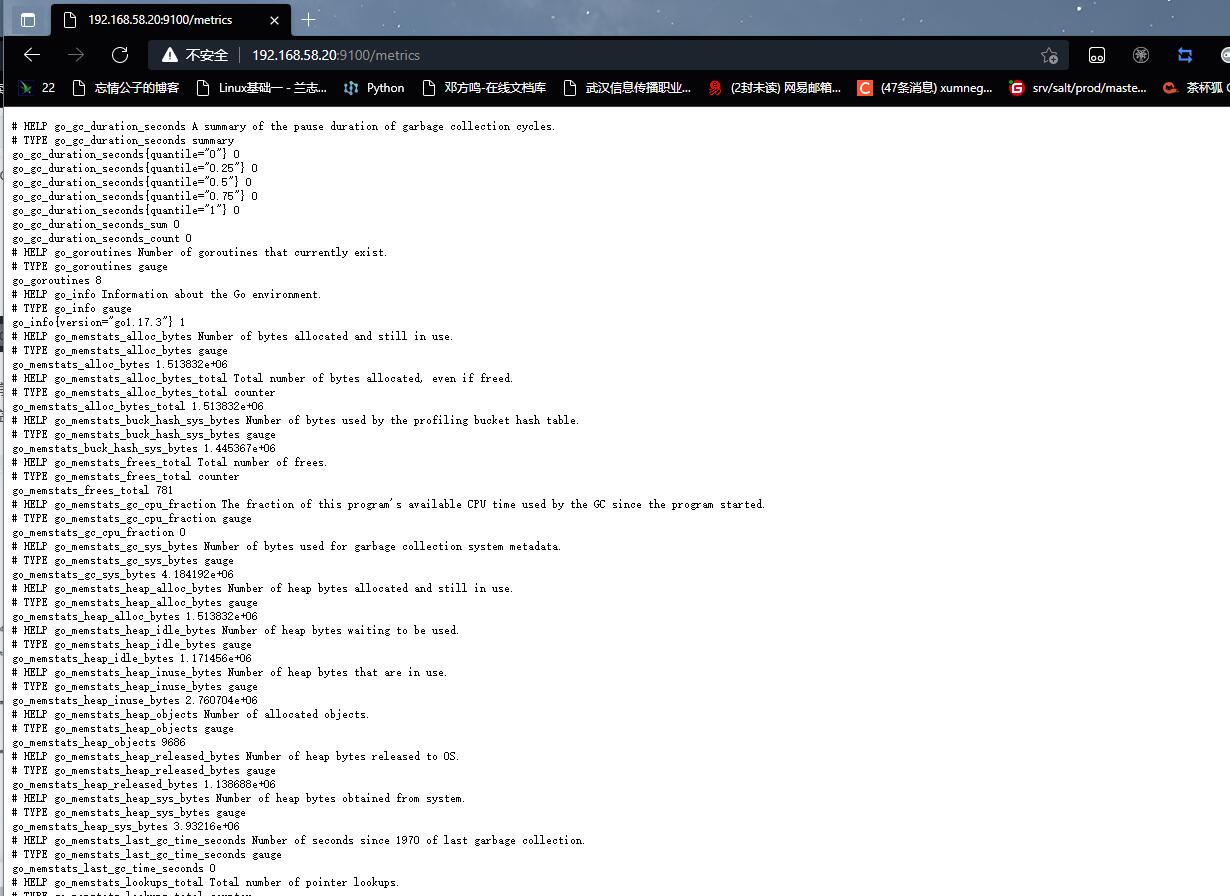
Task: Click go_memstats_heap_objects 9686 line
Action: [99, 743]
